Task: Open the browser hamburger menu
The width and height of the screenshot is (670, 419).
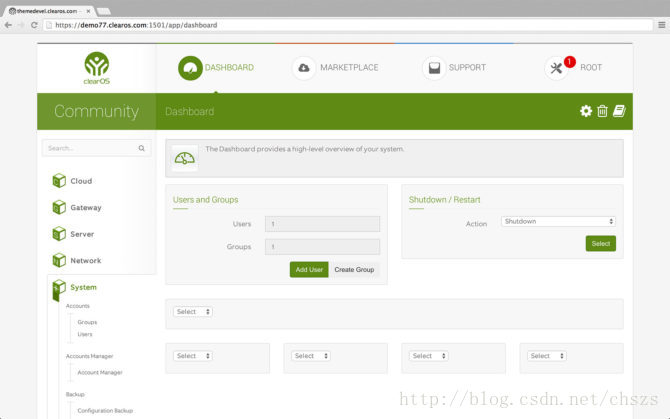Action: pos(661,25)
